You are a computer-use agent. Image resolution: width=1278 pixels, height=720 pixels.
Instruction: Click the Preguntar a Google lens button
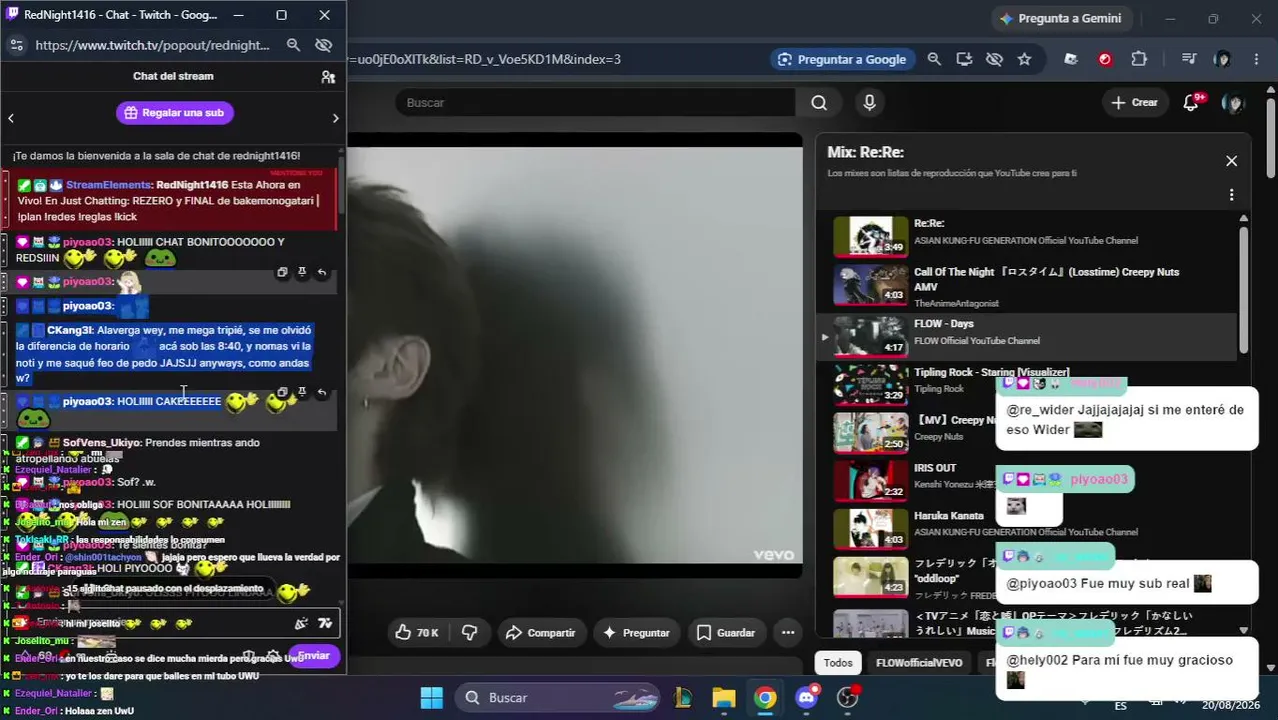[x=842, y=59]
